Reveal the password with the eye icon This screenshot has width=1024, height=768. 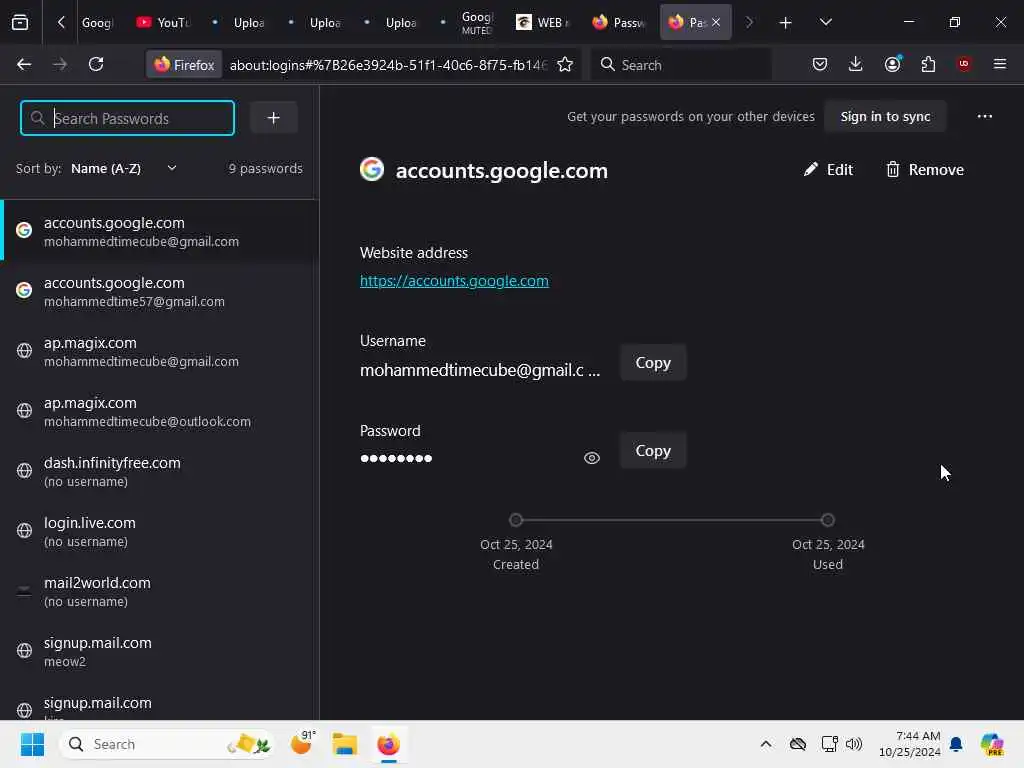point(592,458)
